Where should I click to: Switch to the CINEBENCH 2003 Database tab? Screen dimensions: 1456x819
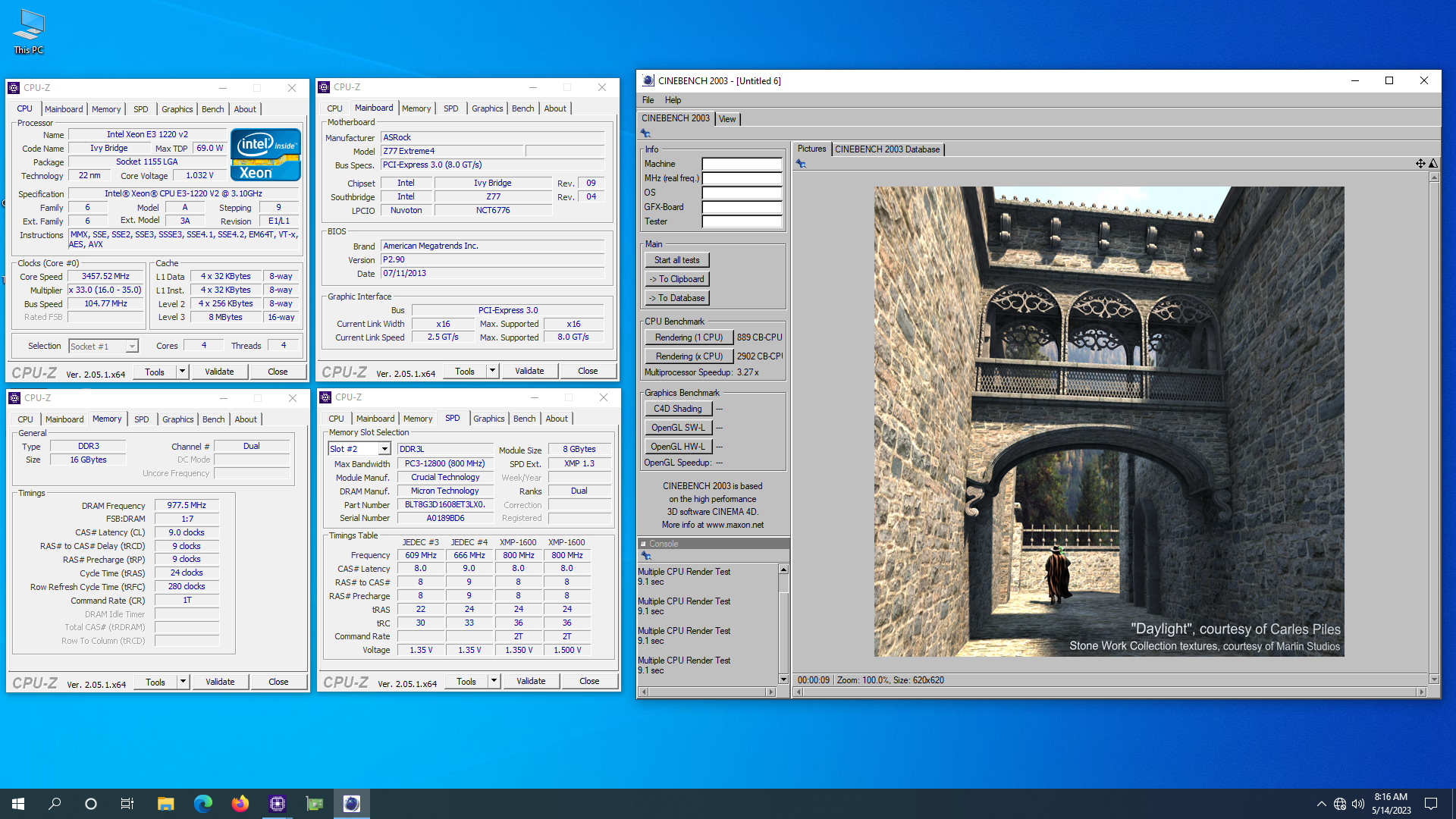tap(887, 149)
